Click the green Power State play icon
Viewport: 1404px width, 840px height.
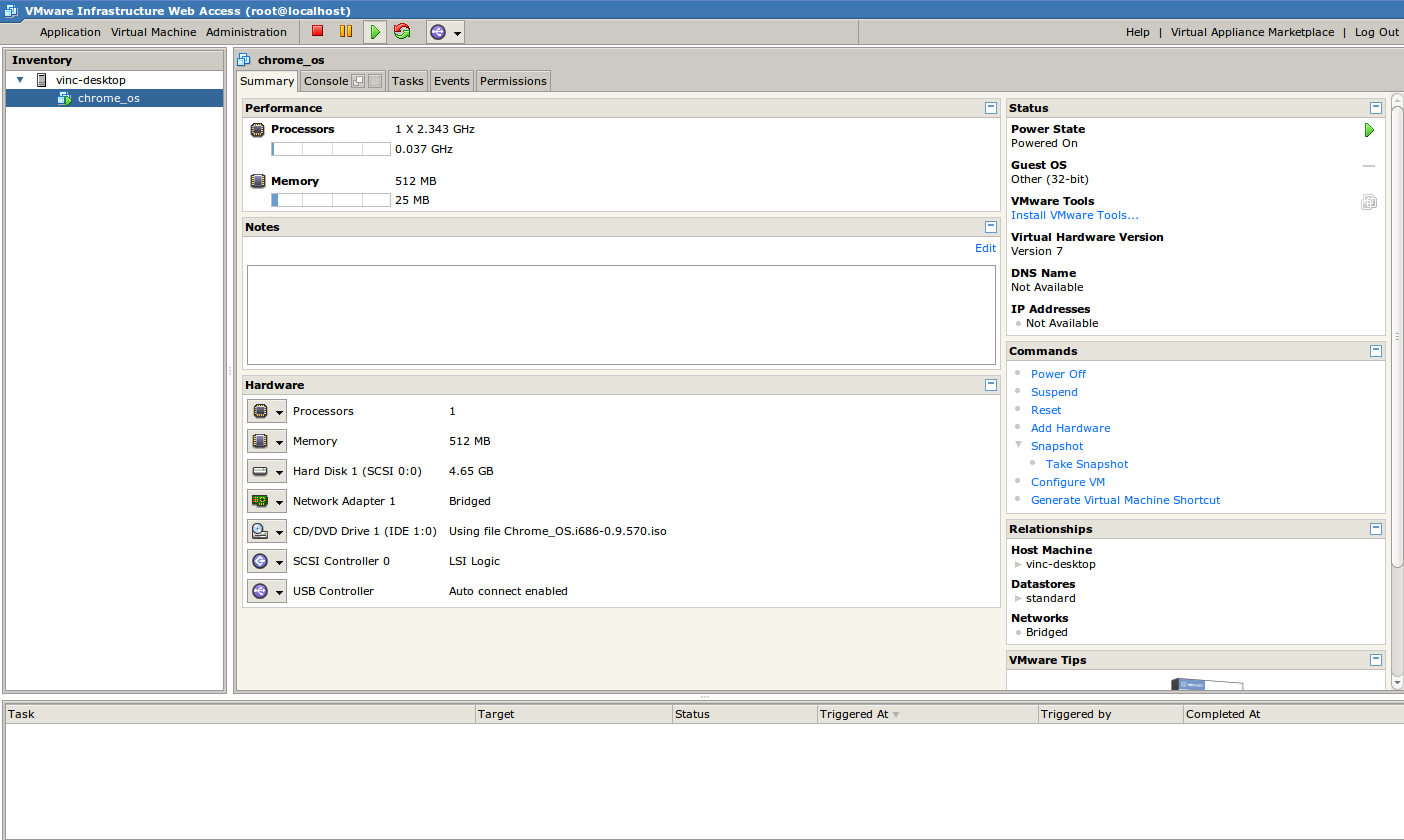click(x=1369, y=130)
